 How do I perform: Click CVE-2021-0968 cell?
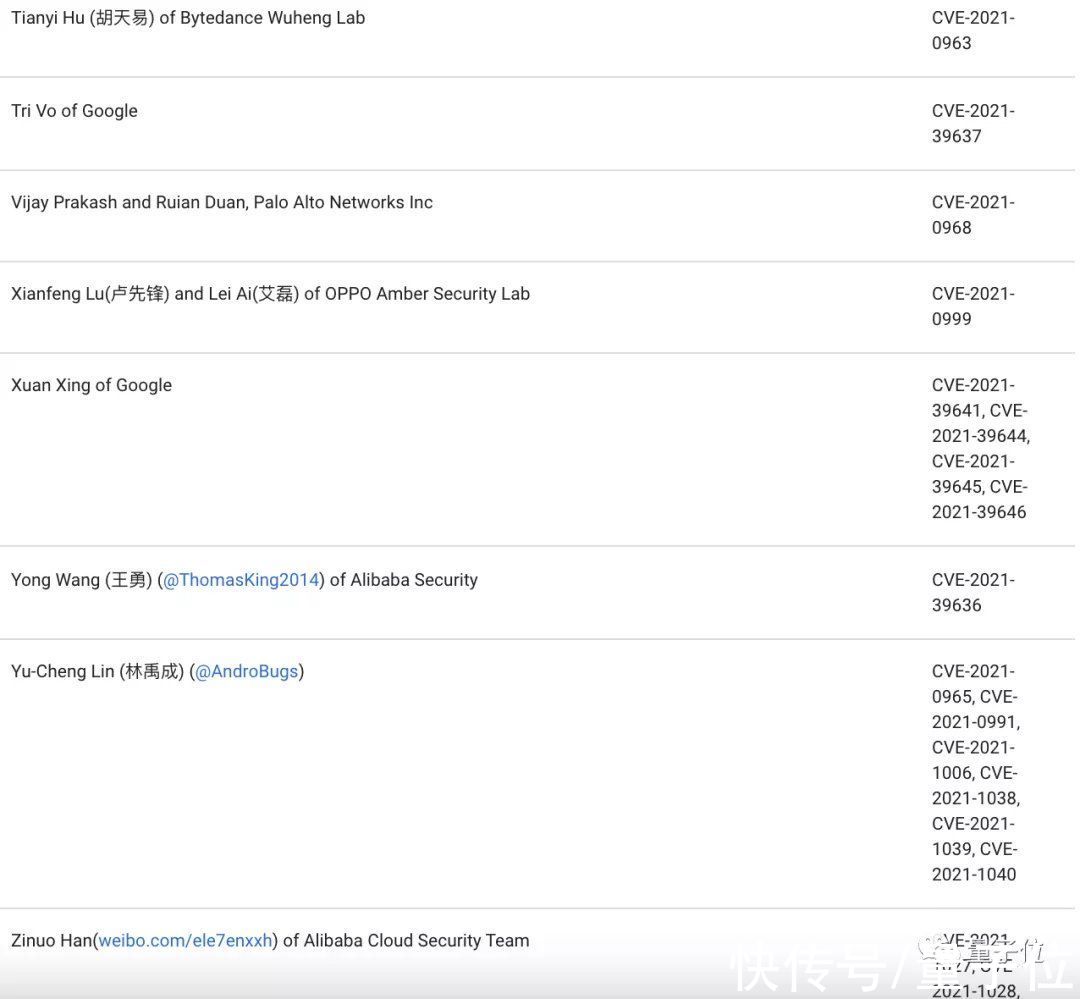pos(973,215)
